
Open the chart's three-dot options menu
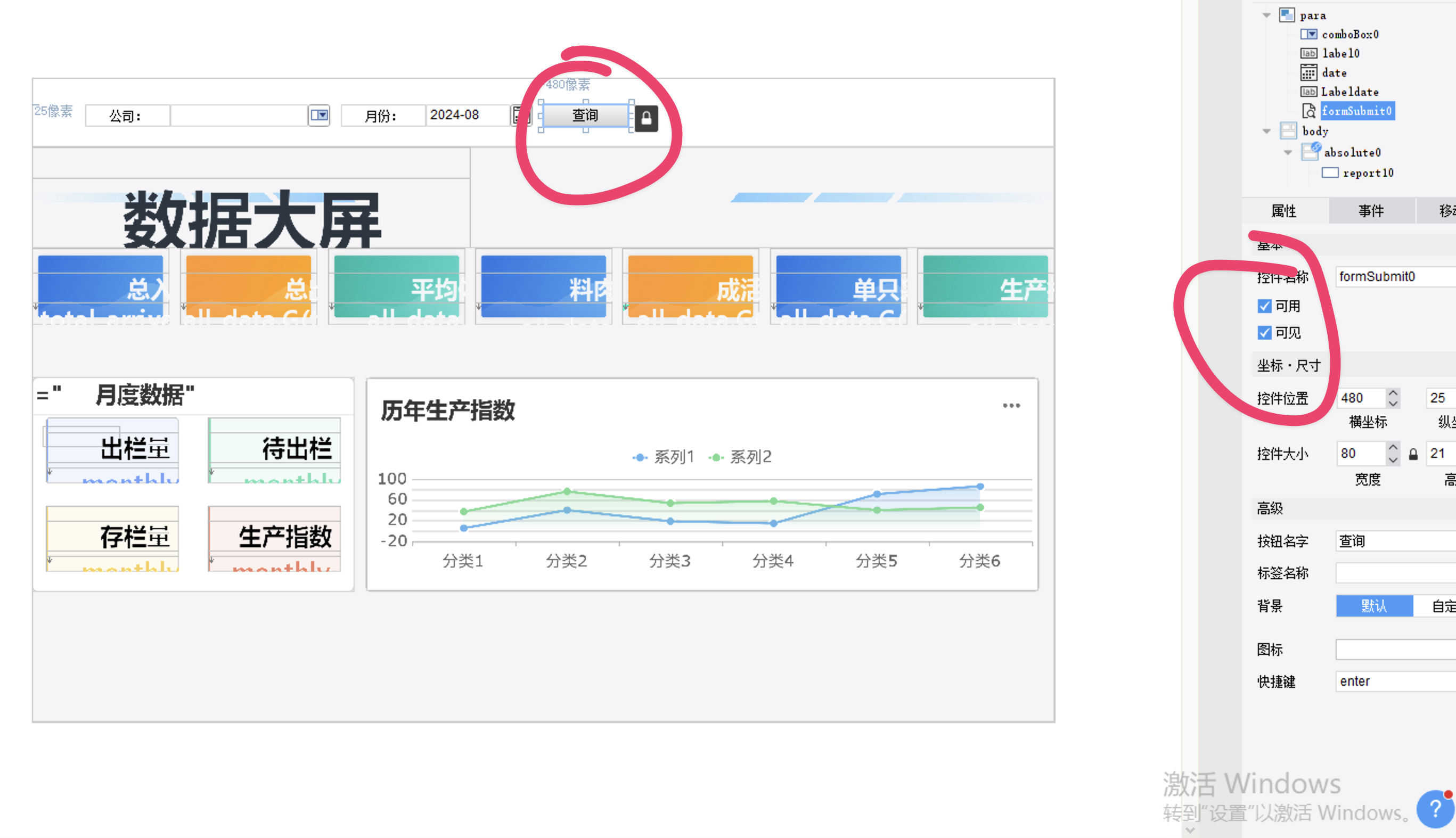pos(1011,406)
